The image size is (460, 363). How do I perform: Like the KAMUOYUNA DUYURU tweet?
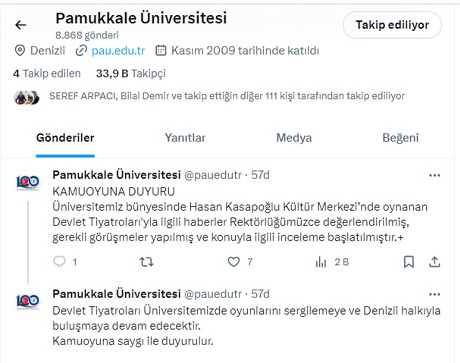click(x=234, y=262)
